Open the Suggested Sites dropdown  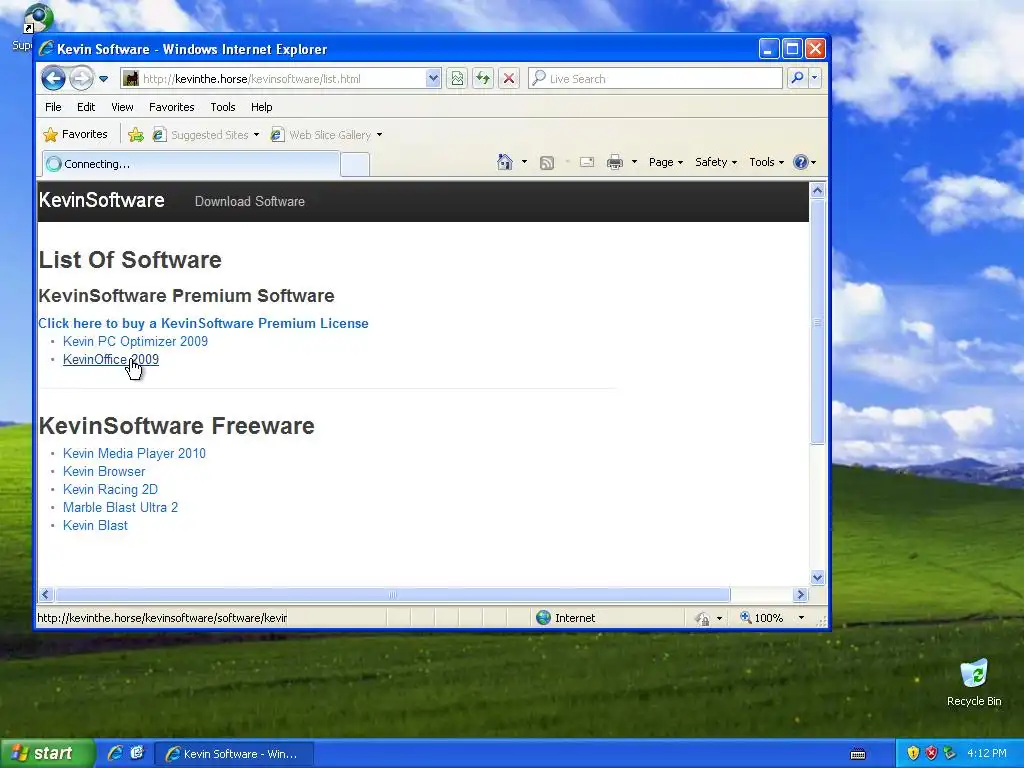[x=206, y=135]
